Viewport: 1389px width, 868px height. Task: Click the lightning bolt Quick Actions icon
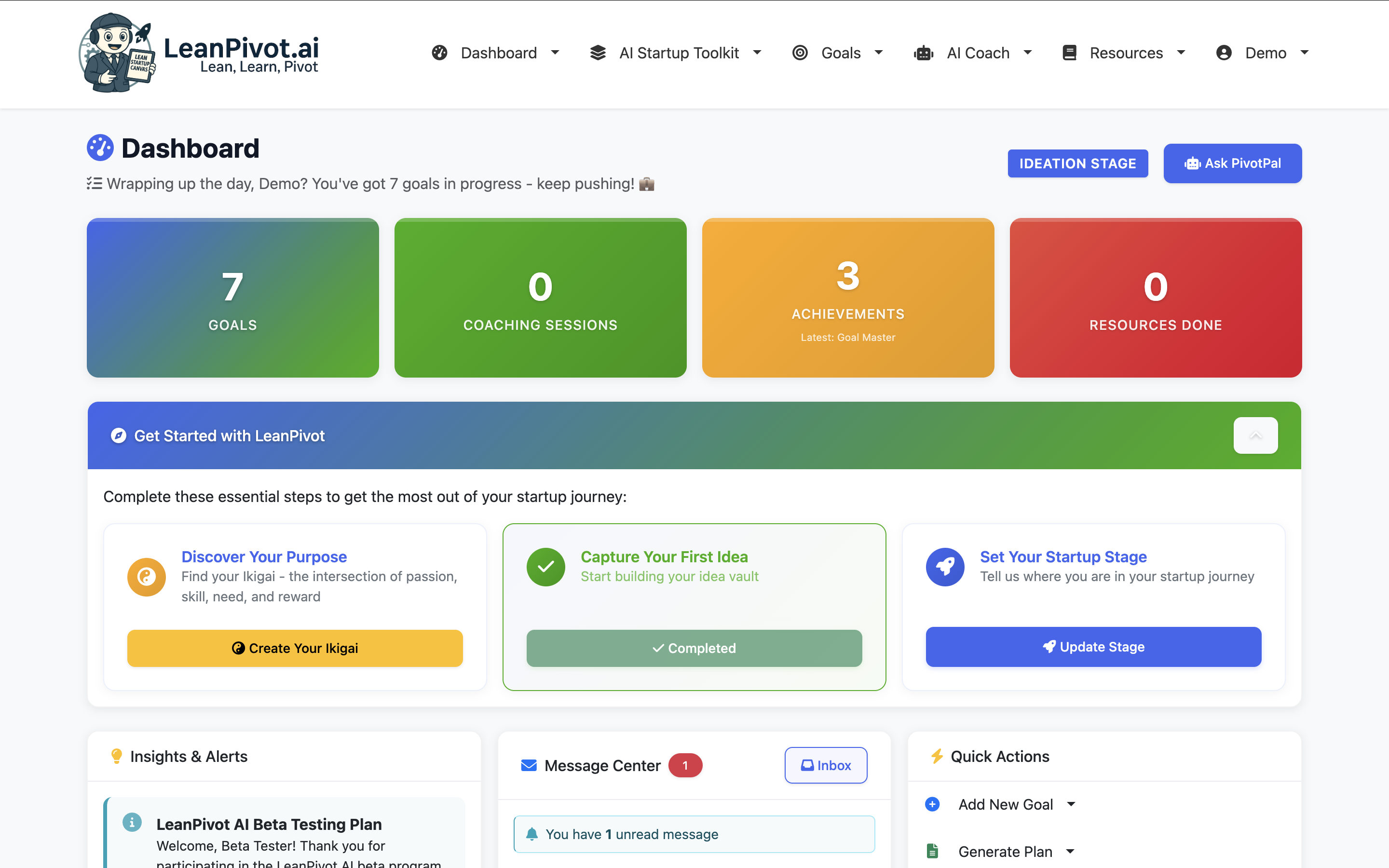(937, 756)
